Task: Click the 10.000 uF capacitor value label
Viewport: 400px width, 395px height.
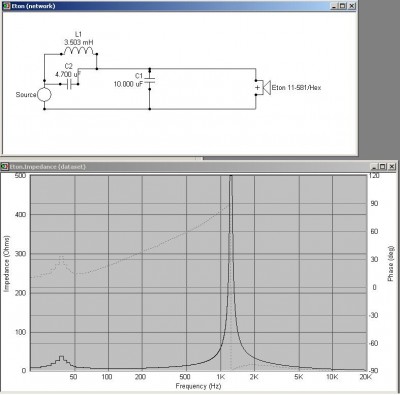Action: pos(128,84)
